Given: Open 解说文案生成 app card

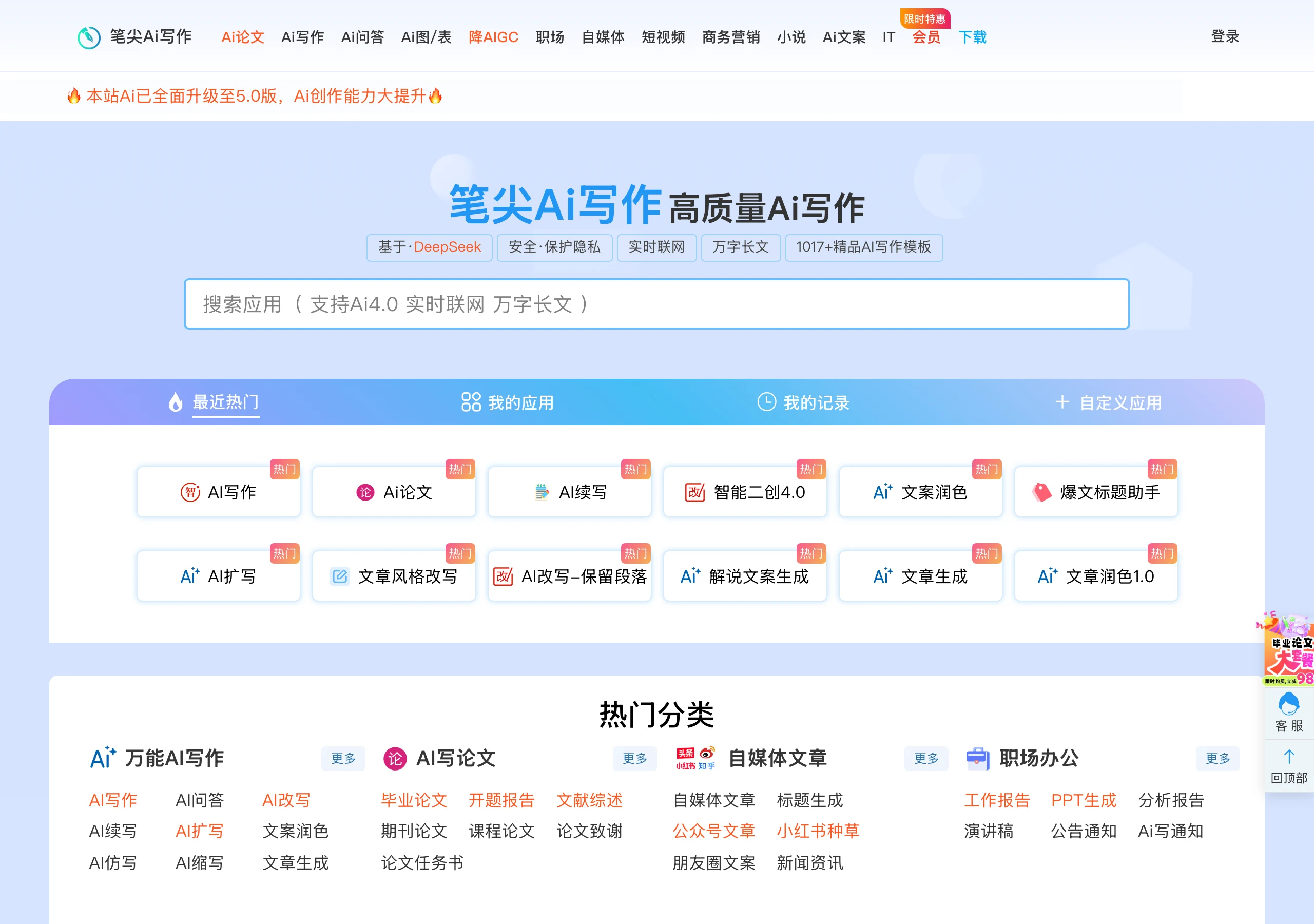Looking at the screenshot, I should [745, 576].
